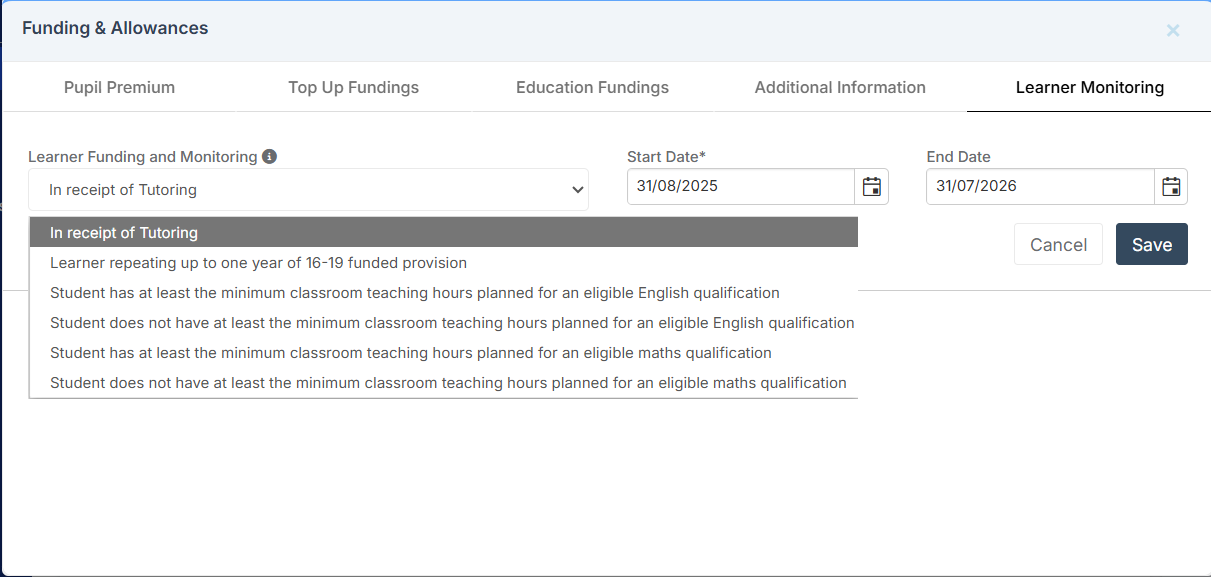Click into the Start Date field
The image size is (1211, 577).
point(741,187)
